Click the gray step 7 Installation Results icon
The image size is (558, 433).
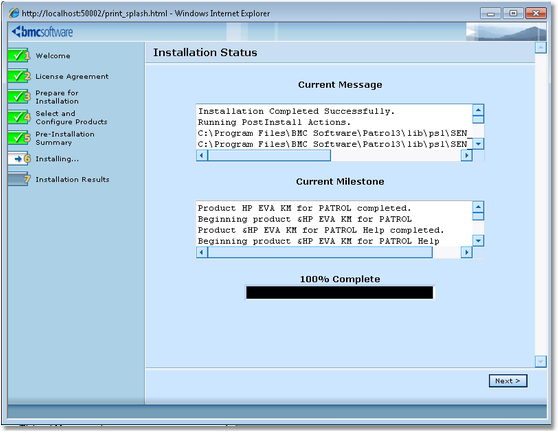point(19,179)
